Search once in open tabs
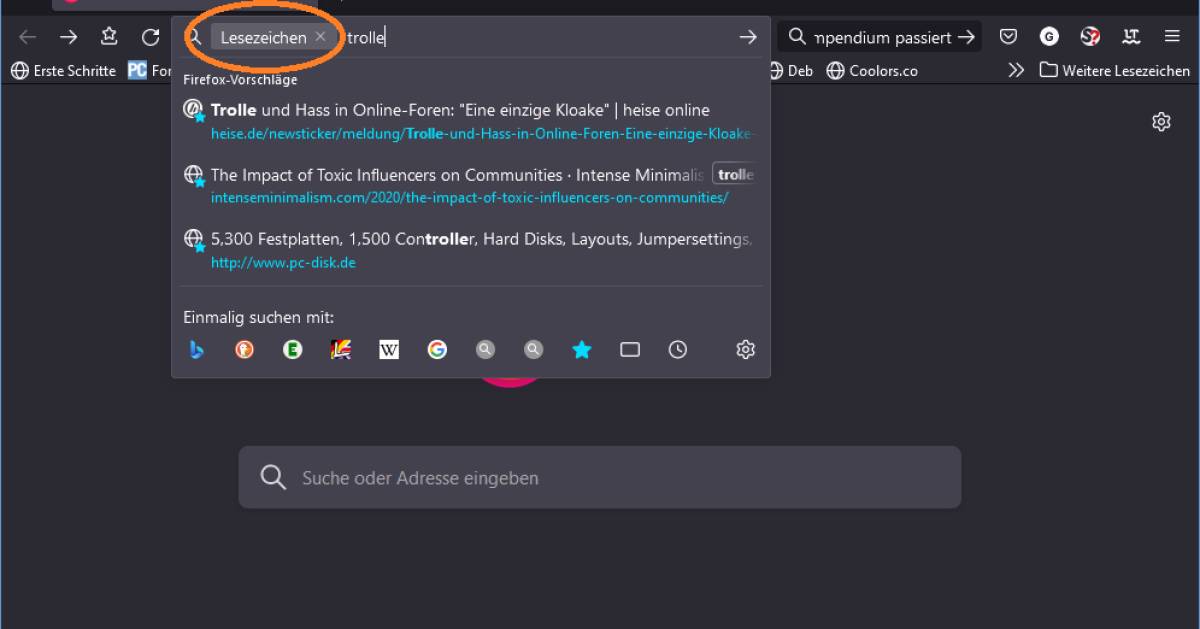This screenshot has width=1200, height=629. pyautogui.click(x=629, y=349)
